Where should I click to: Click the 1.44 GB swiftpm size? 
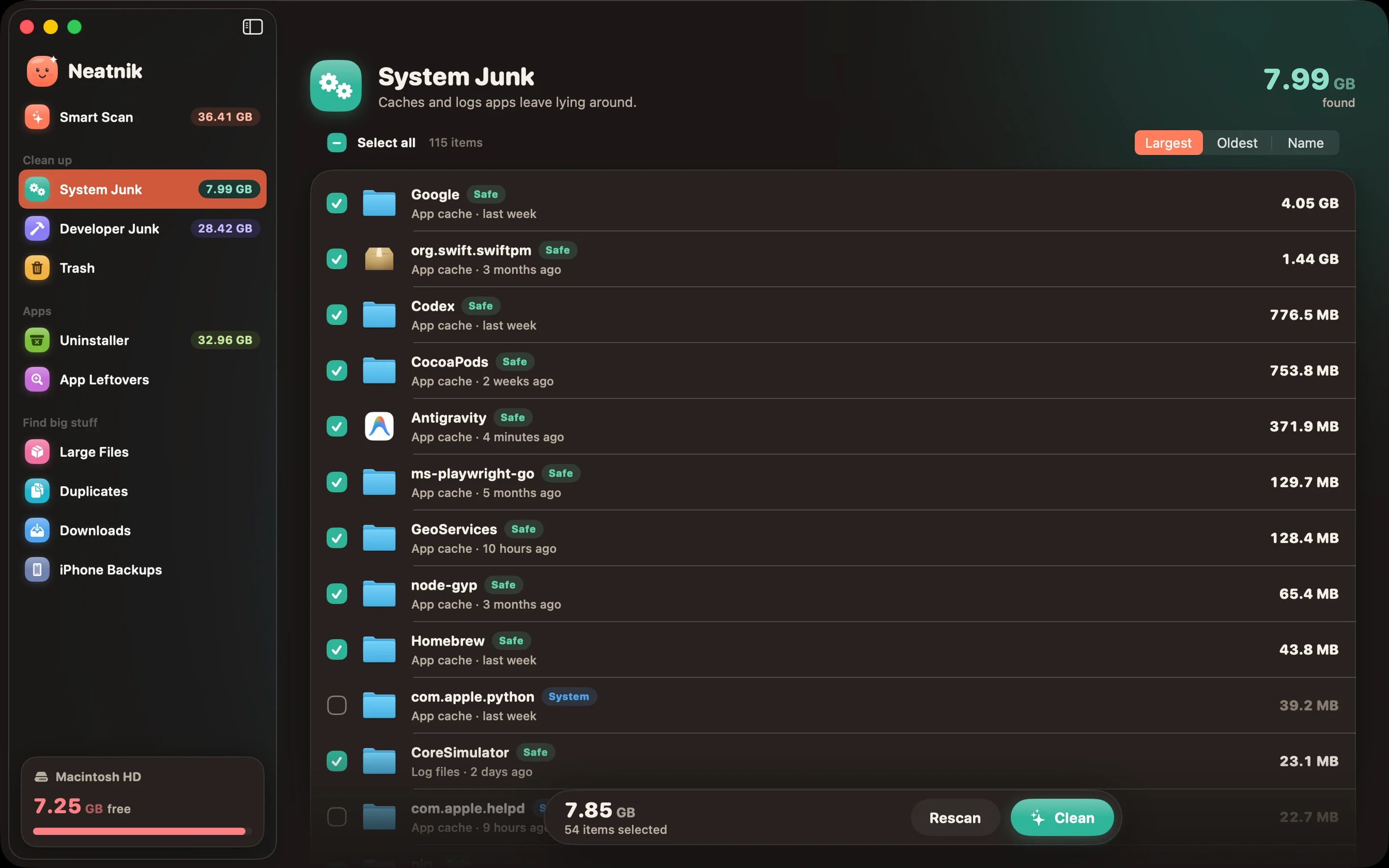point(1310,259)
